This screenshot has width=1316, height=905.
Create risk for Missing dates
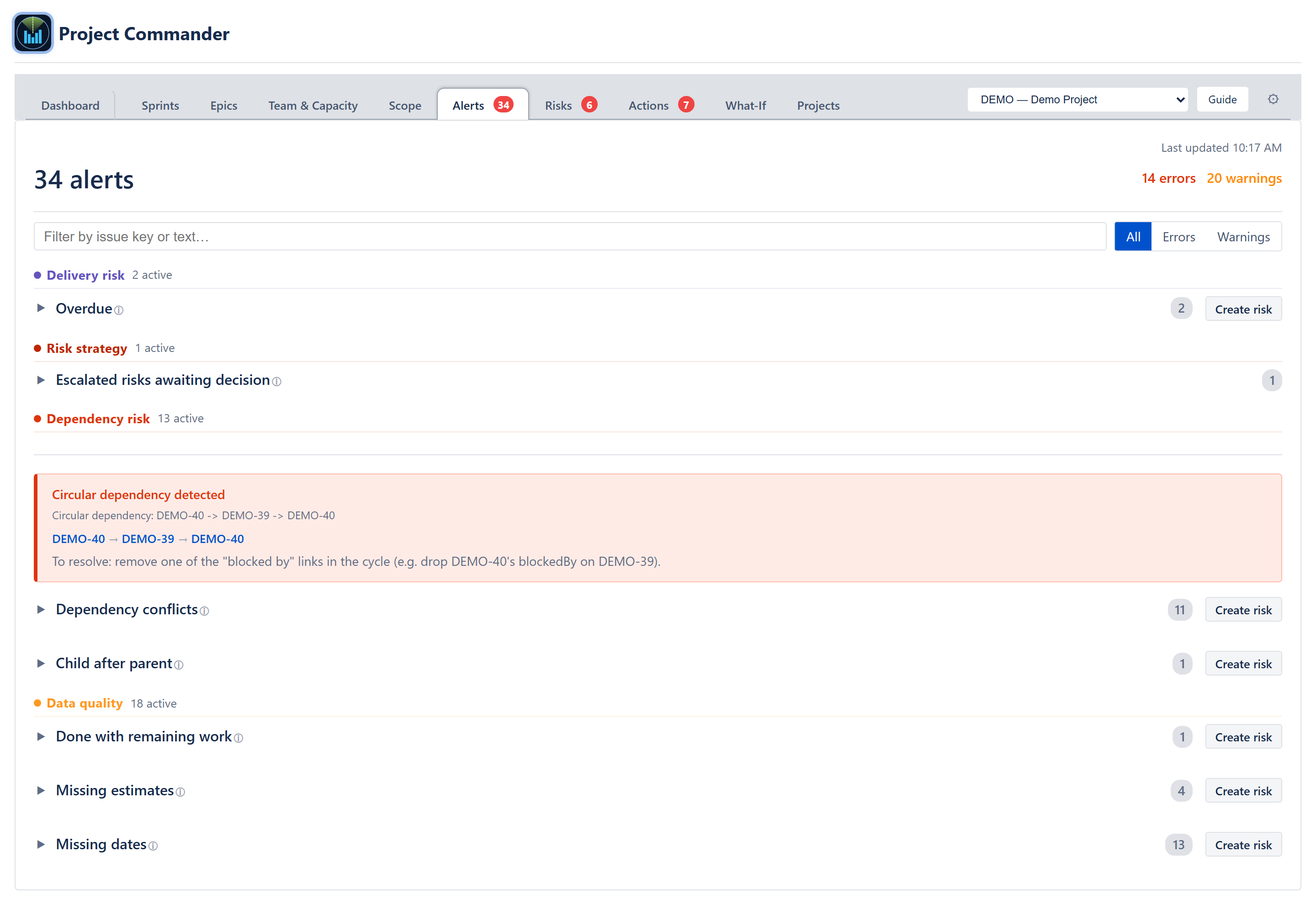[x=1243, y=845]
